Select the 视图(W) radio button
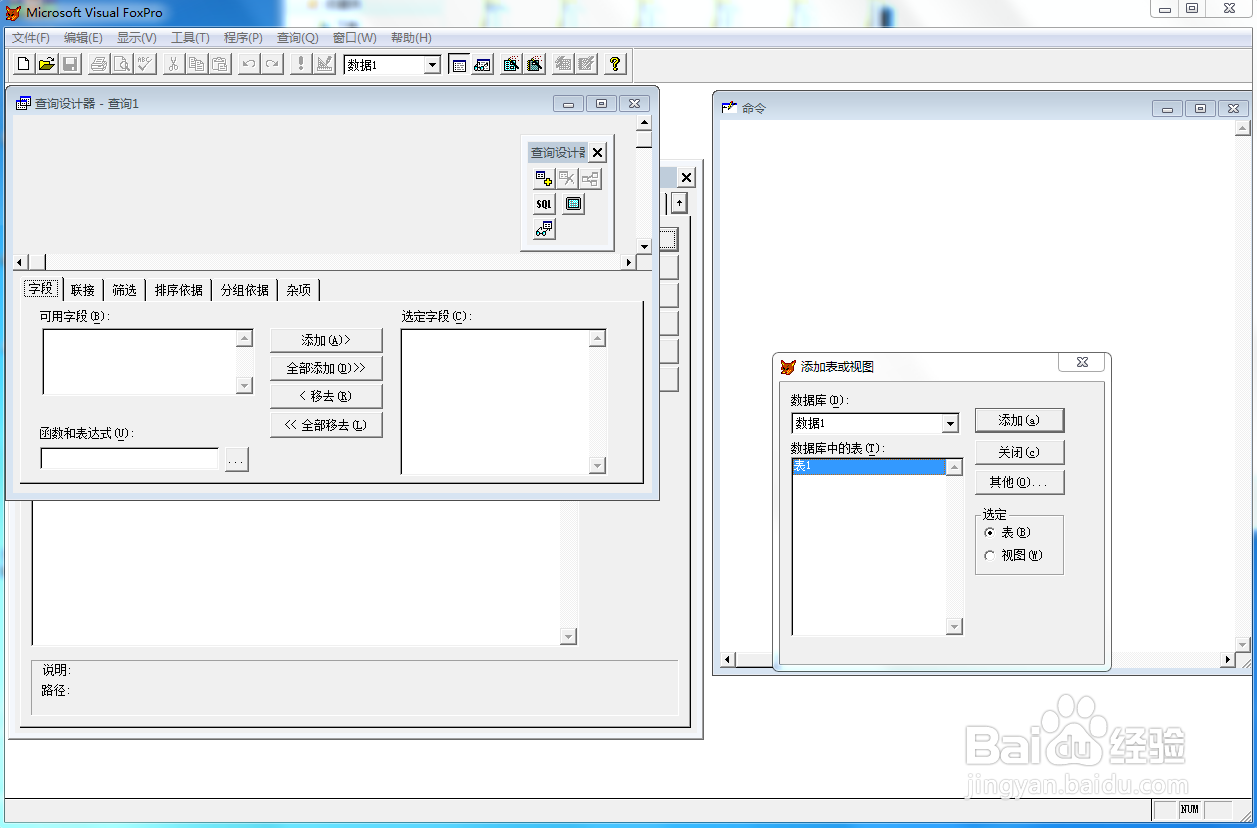Screen dimensions: 1257x828 pyautogui.click(x=990, y=556)
